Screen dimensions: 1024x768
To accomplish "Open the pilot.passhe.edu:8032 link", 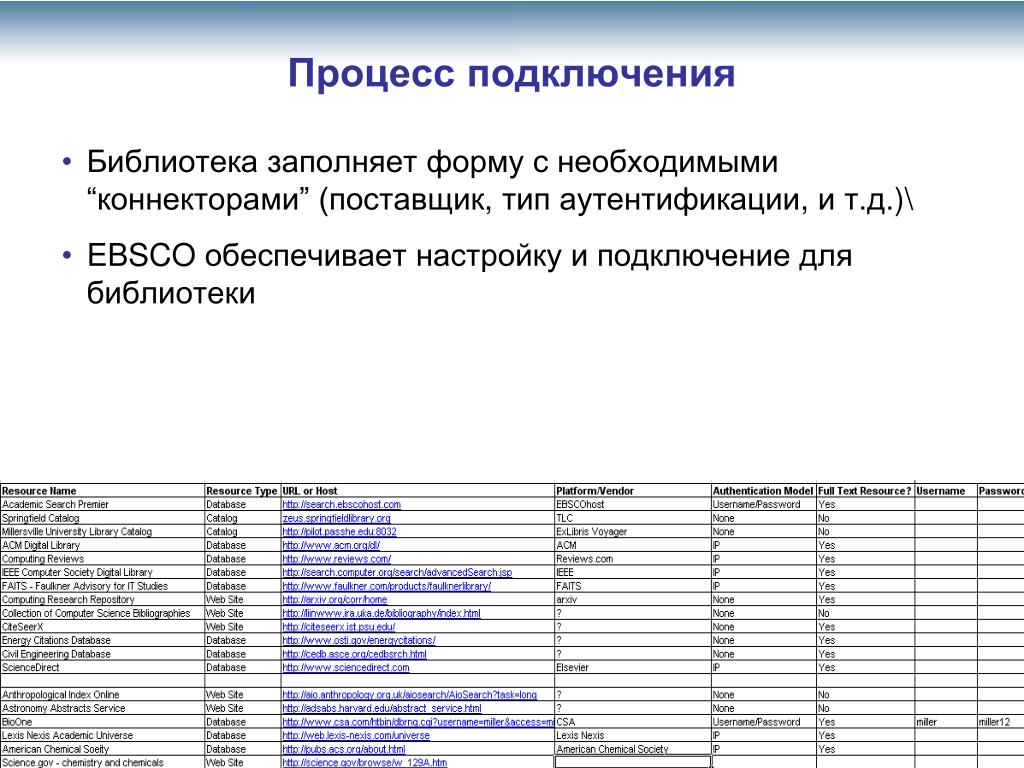I will [x=339, y=532].
